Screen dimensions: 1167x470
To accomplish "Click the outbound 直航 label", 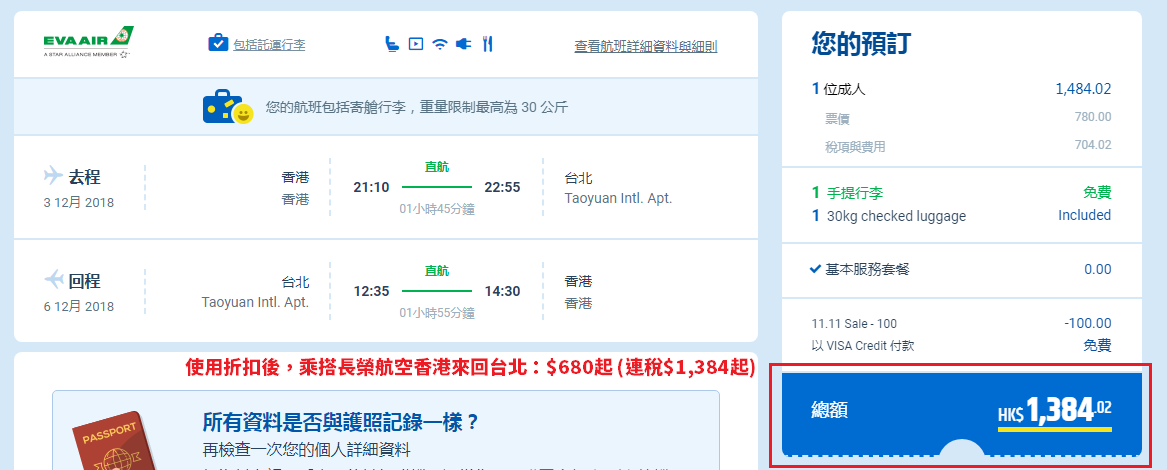I will (x=437, y=167).
